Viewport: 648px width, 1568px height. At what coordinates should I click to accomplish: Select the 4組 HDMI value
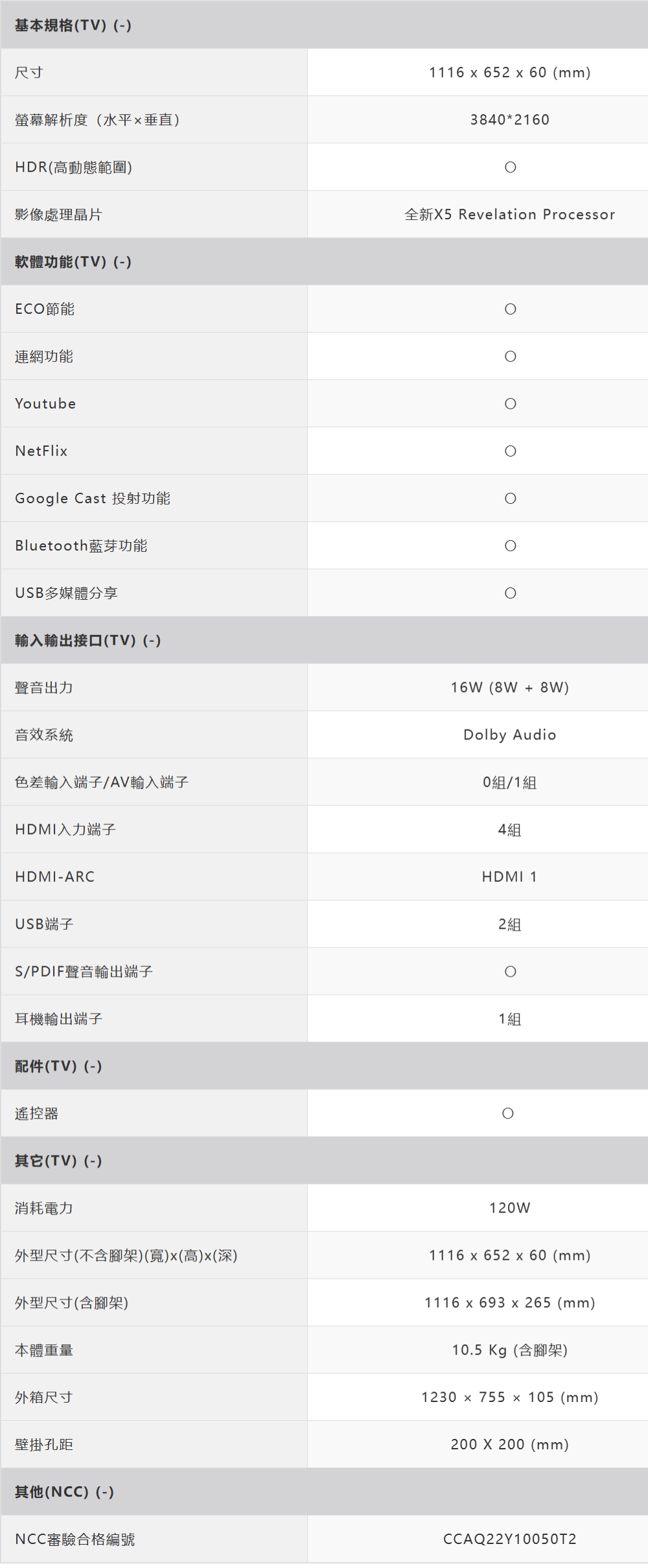pyautogui.click(x=510, y=830)
